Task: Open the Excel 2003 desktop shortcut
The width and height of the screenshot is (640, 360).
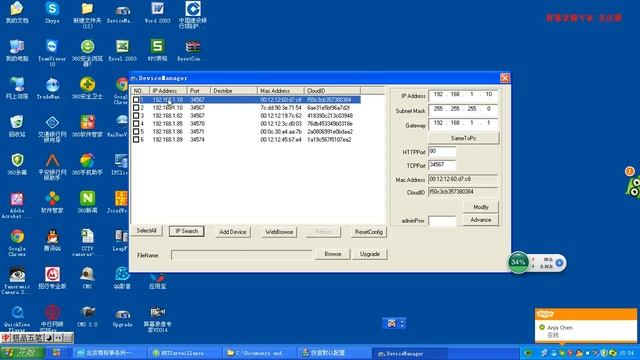Action: 122,50
